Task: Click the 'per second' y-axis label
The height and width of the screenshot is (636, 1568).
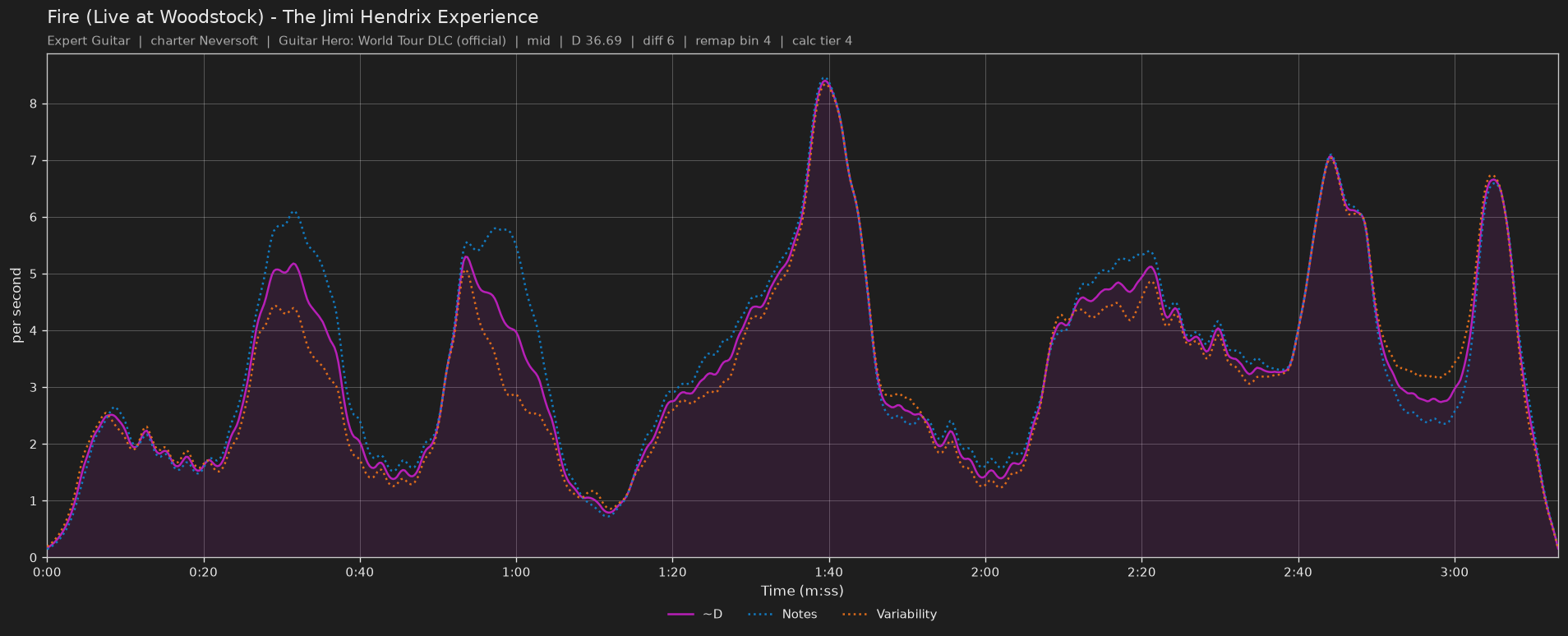Action: click(x=16, y=305)
